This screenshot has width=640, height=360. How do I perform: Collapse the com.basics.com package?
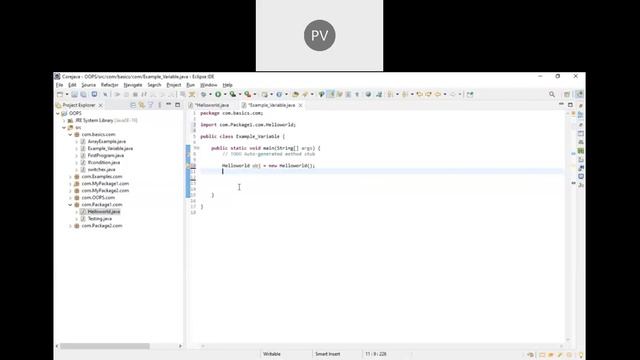(70, 134)
